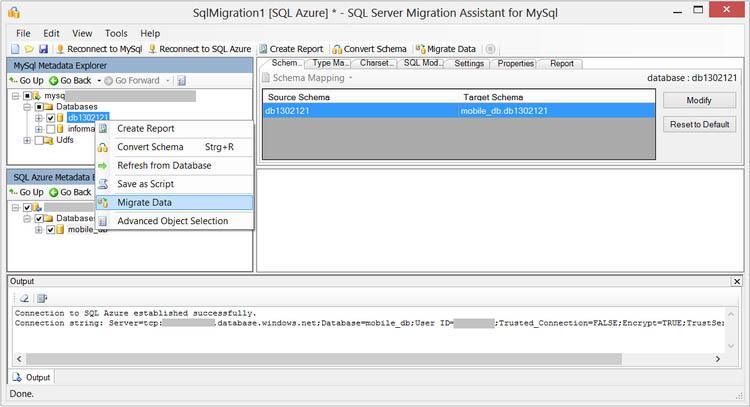Toggle the mysql server root checkbox

point(27,96)
